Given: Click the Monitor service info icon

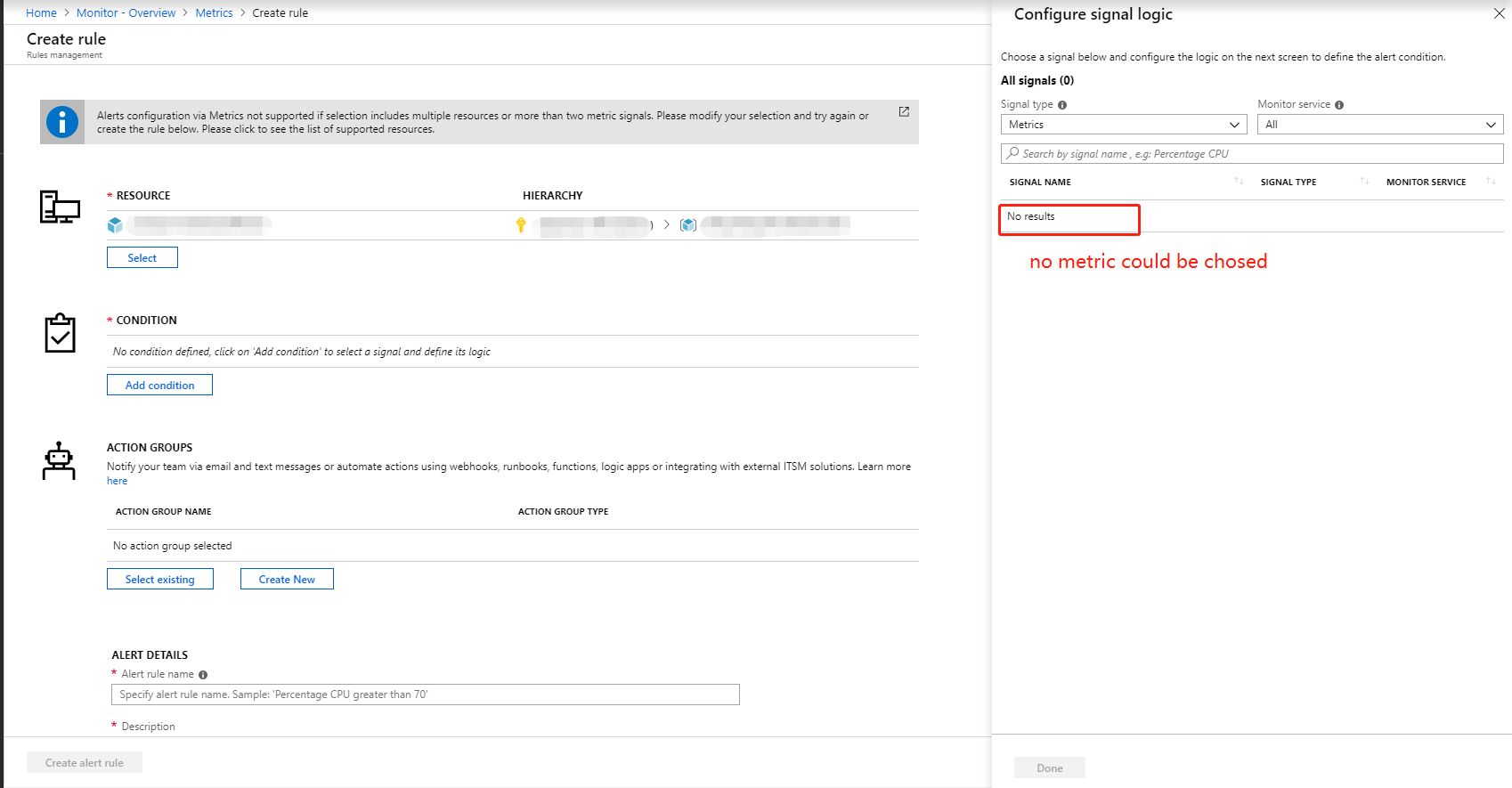Looking at the screenshot, I should click(x=1339, y=105).
